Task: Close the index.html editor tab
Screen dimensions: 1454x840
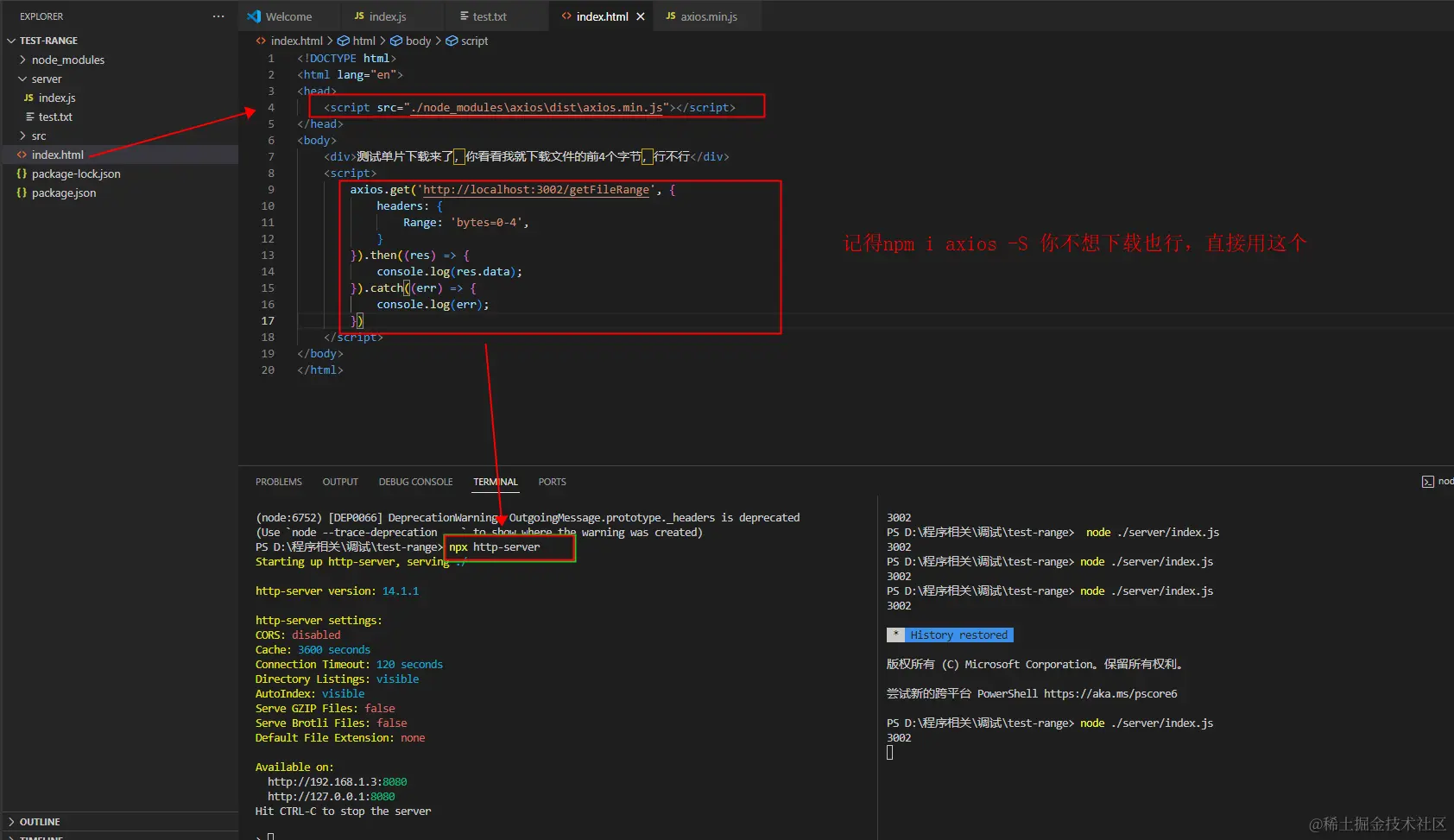Action: 641,16
